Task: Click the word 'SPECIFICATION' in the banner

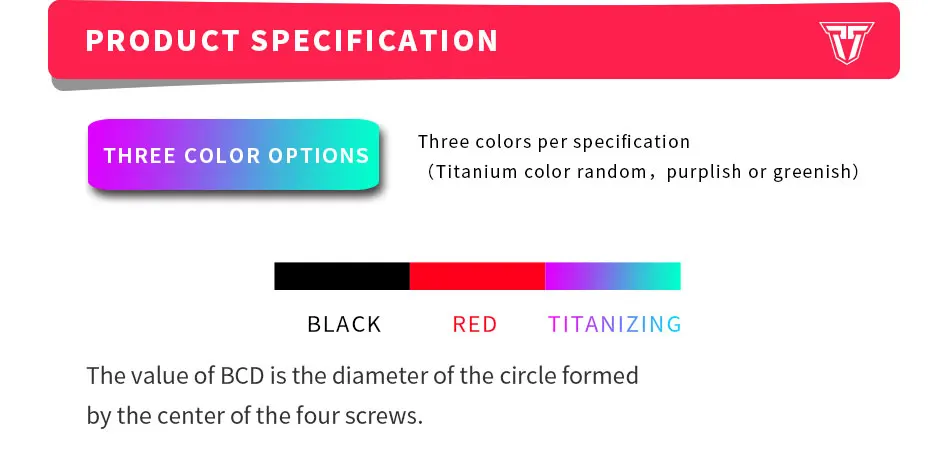Action: click(374, 41)
